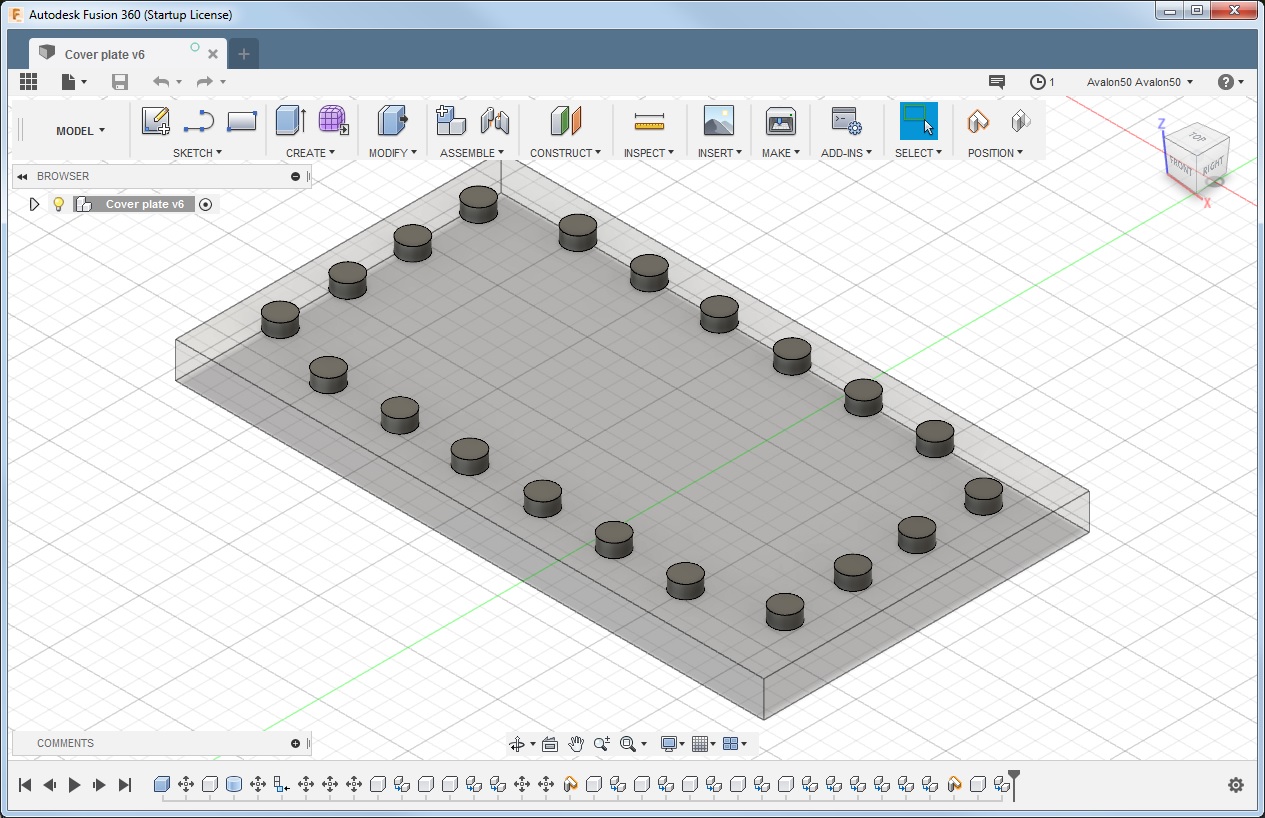
Task: Open Scripts and Add-Ins tool
Action: 846,121
